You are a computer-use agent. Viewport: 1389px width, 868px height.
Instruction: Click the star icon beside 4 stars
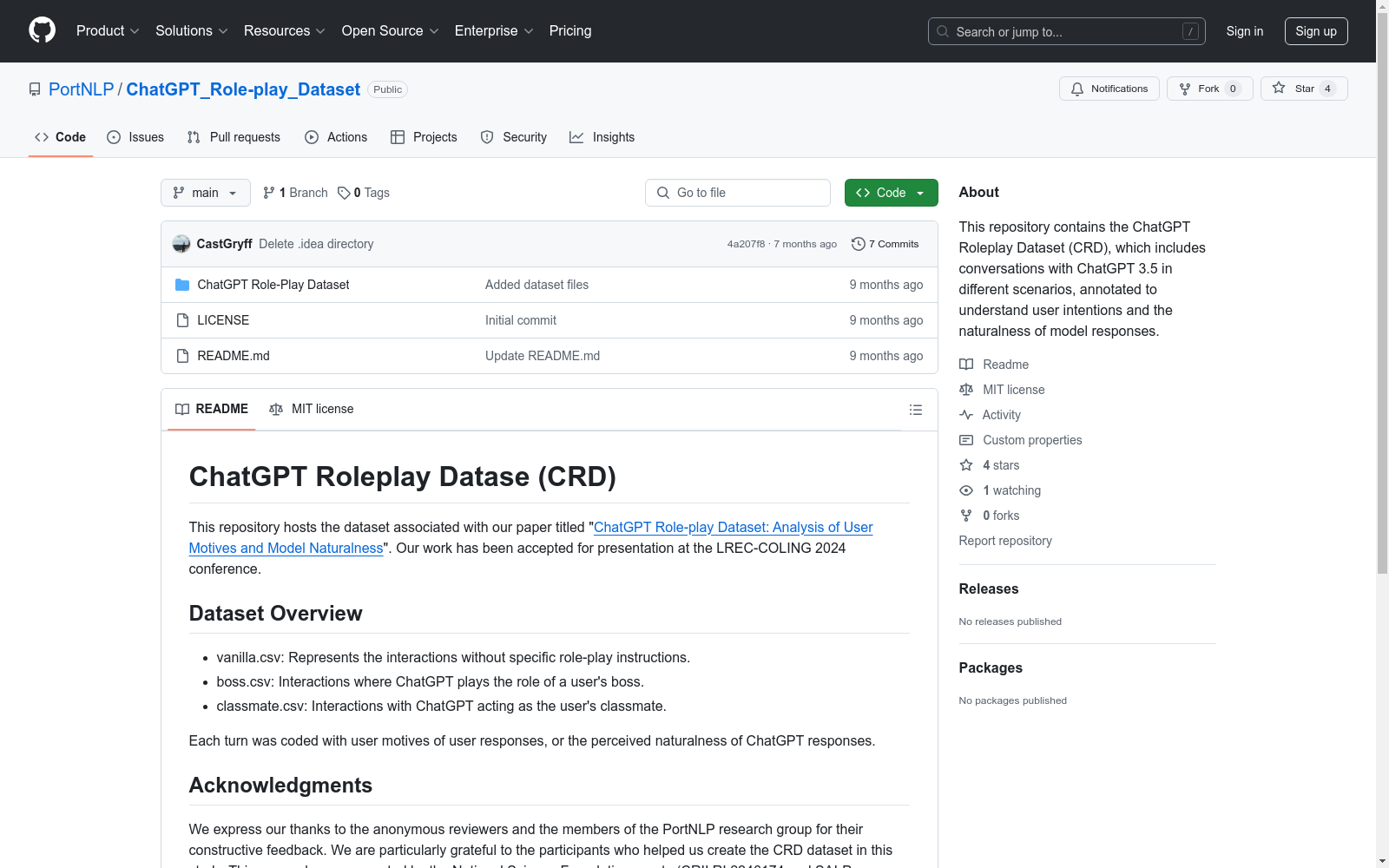[x=966, y=465]
